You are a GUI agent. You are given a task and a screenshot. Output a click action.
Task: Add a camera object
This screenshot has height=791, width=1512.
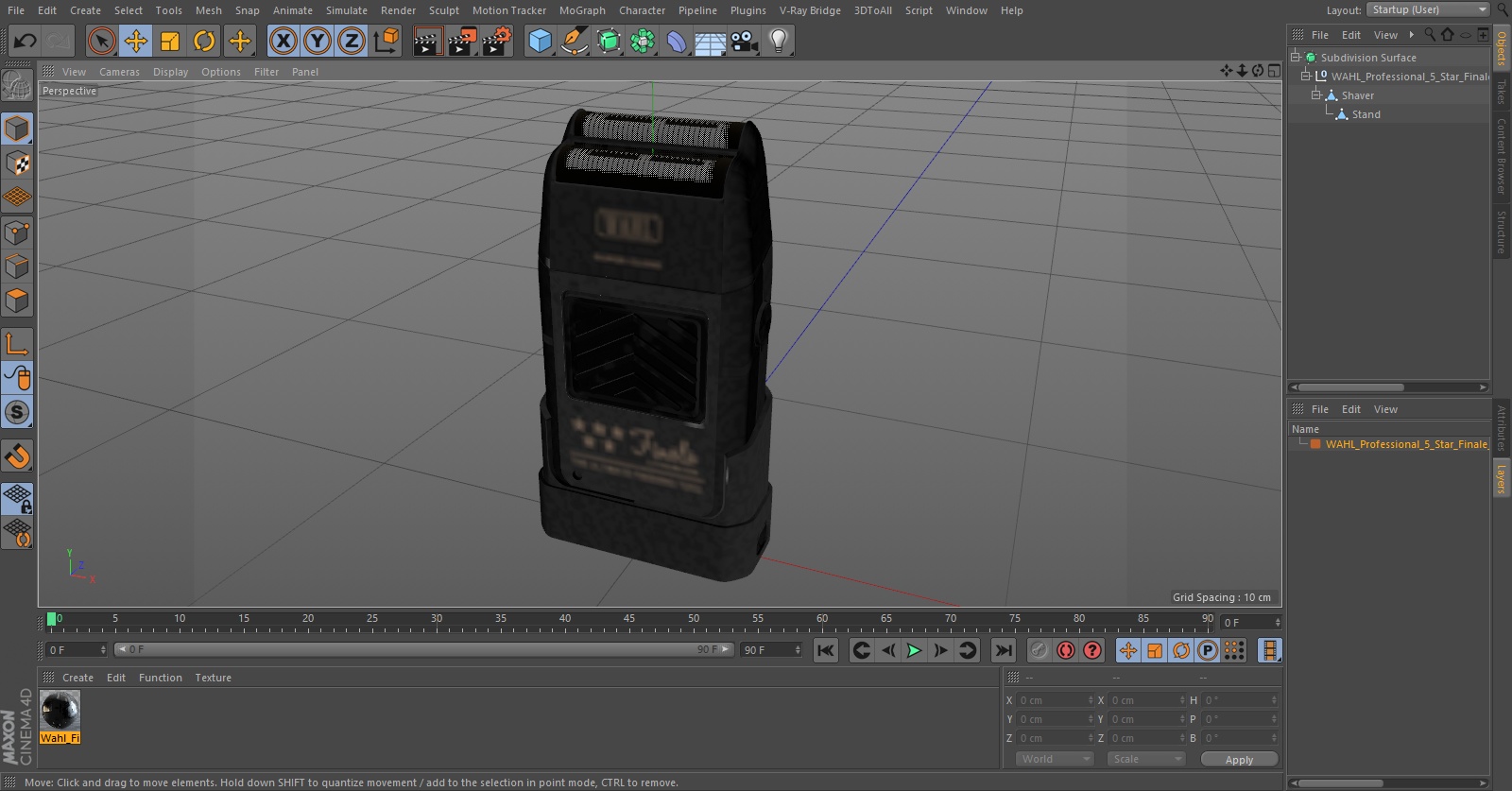tap(745, 41)
